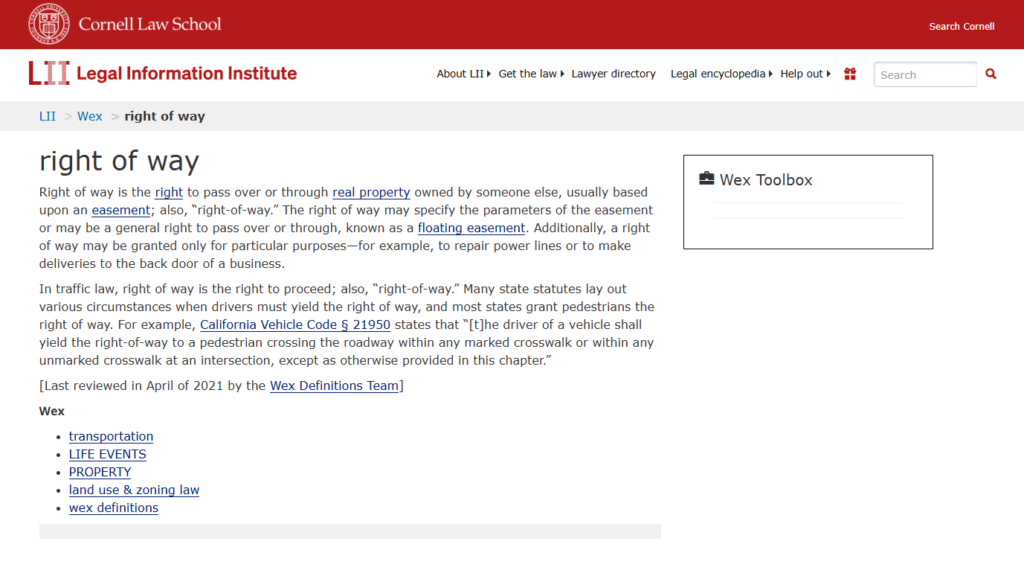Click the Cornell University seal logo
1024x579 pixels.
pyautogui.click(x=49, y=24)
